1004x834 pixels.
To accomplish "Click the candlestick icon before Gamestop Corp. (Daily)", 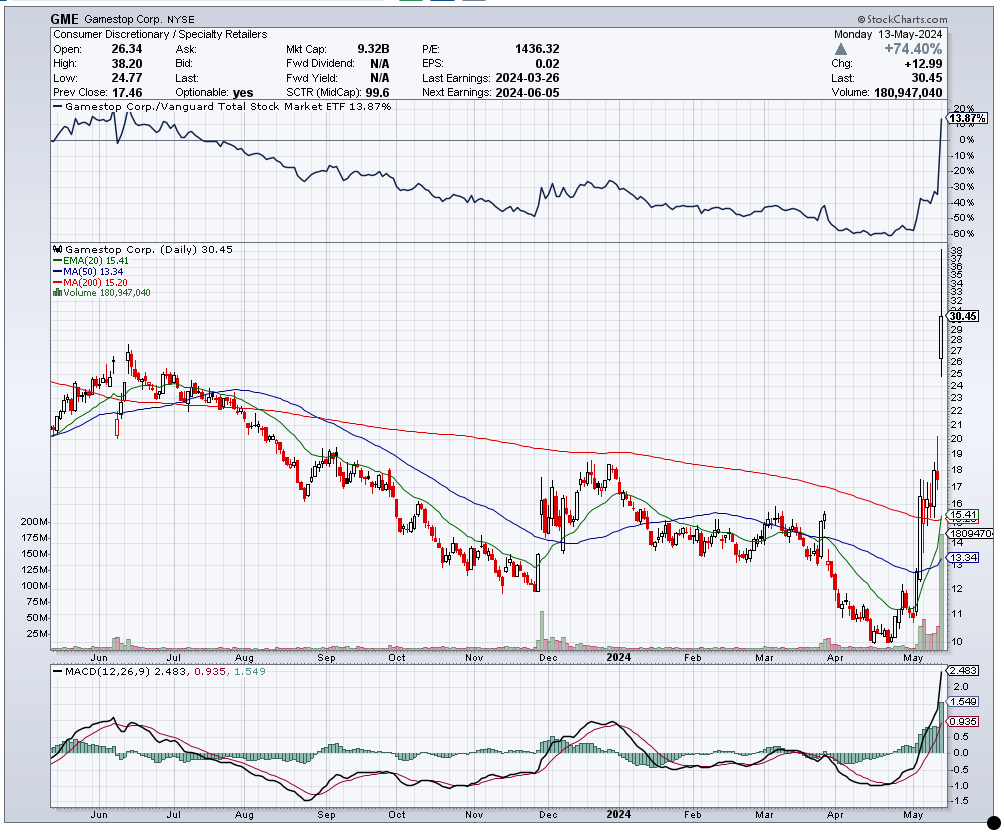I will 58,250.
